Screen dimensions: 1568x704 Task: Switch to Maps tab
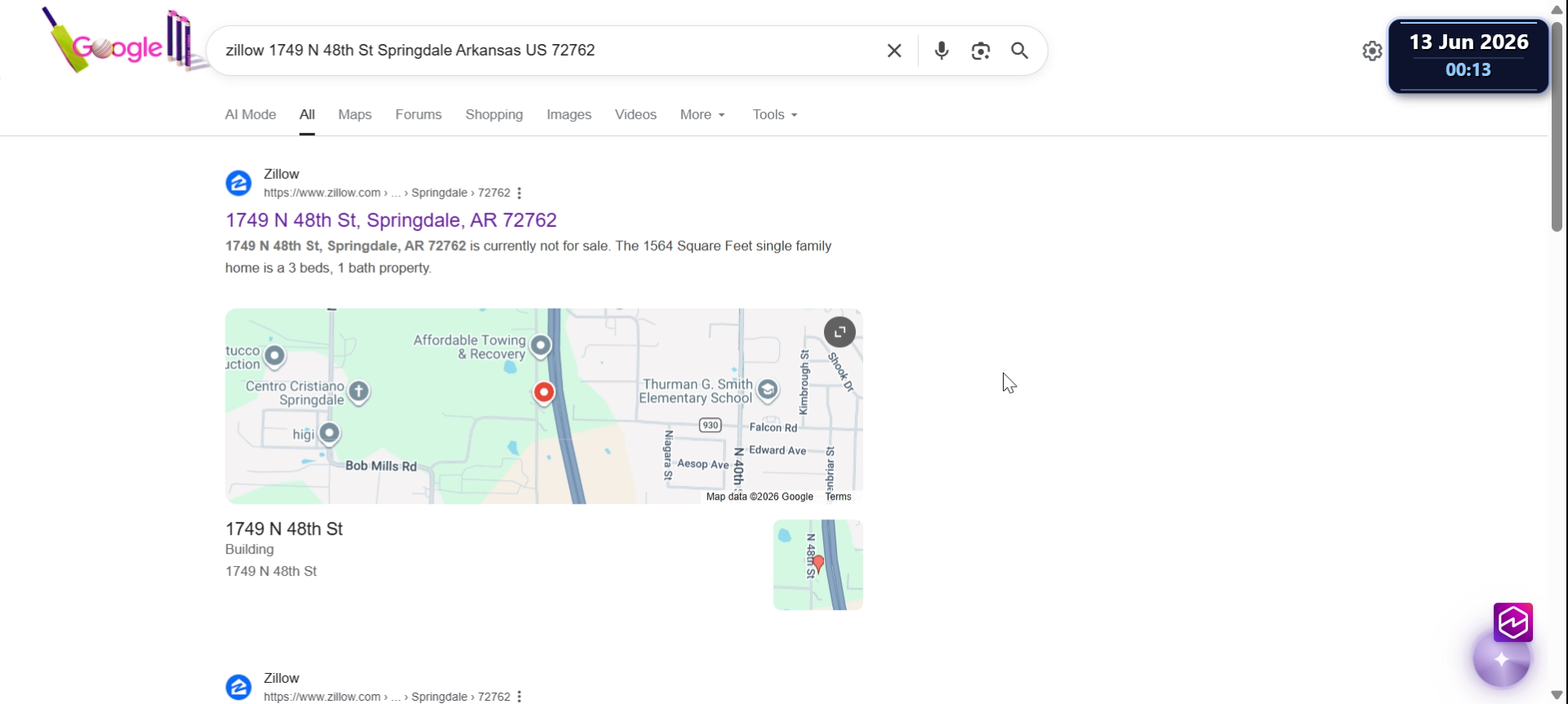(x=355, y=114)
